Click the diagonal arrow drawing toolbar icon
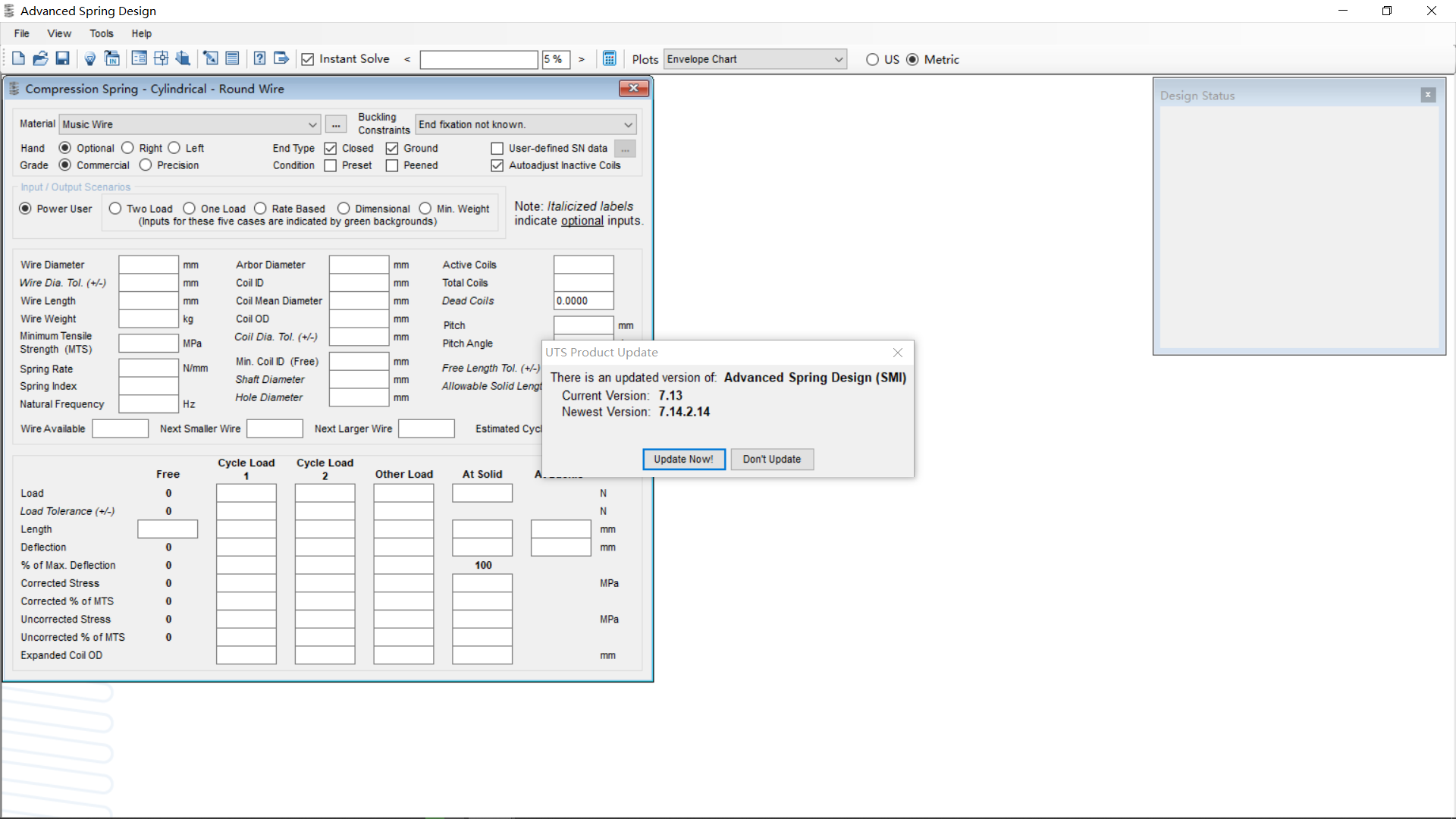This screenshot has width=1456, height=819. 210,58
